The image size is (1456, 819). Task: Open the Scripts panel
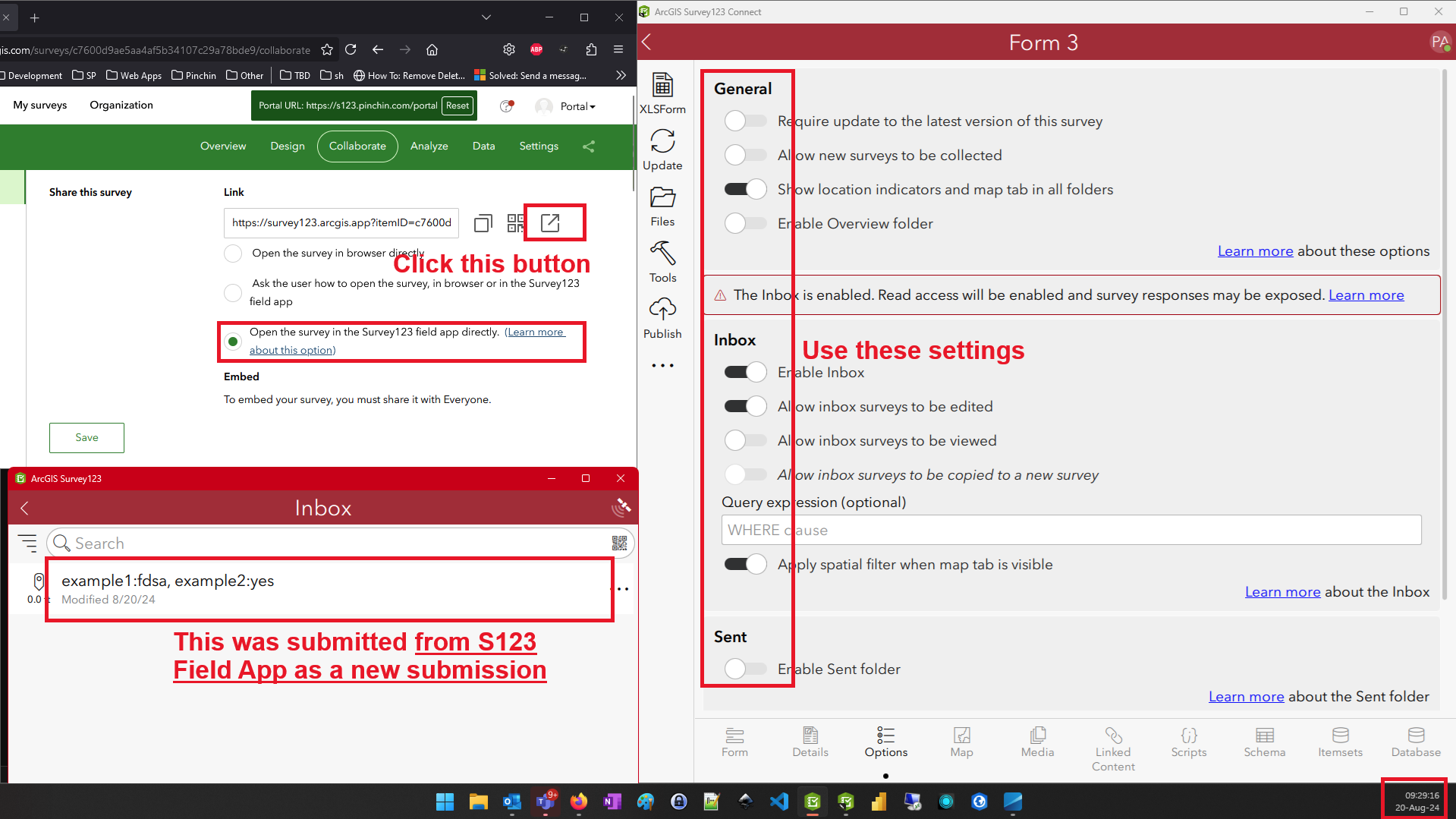(1188, 742)
